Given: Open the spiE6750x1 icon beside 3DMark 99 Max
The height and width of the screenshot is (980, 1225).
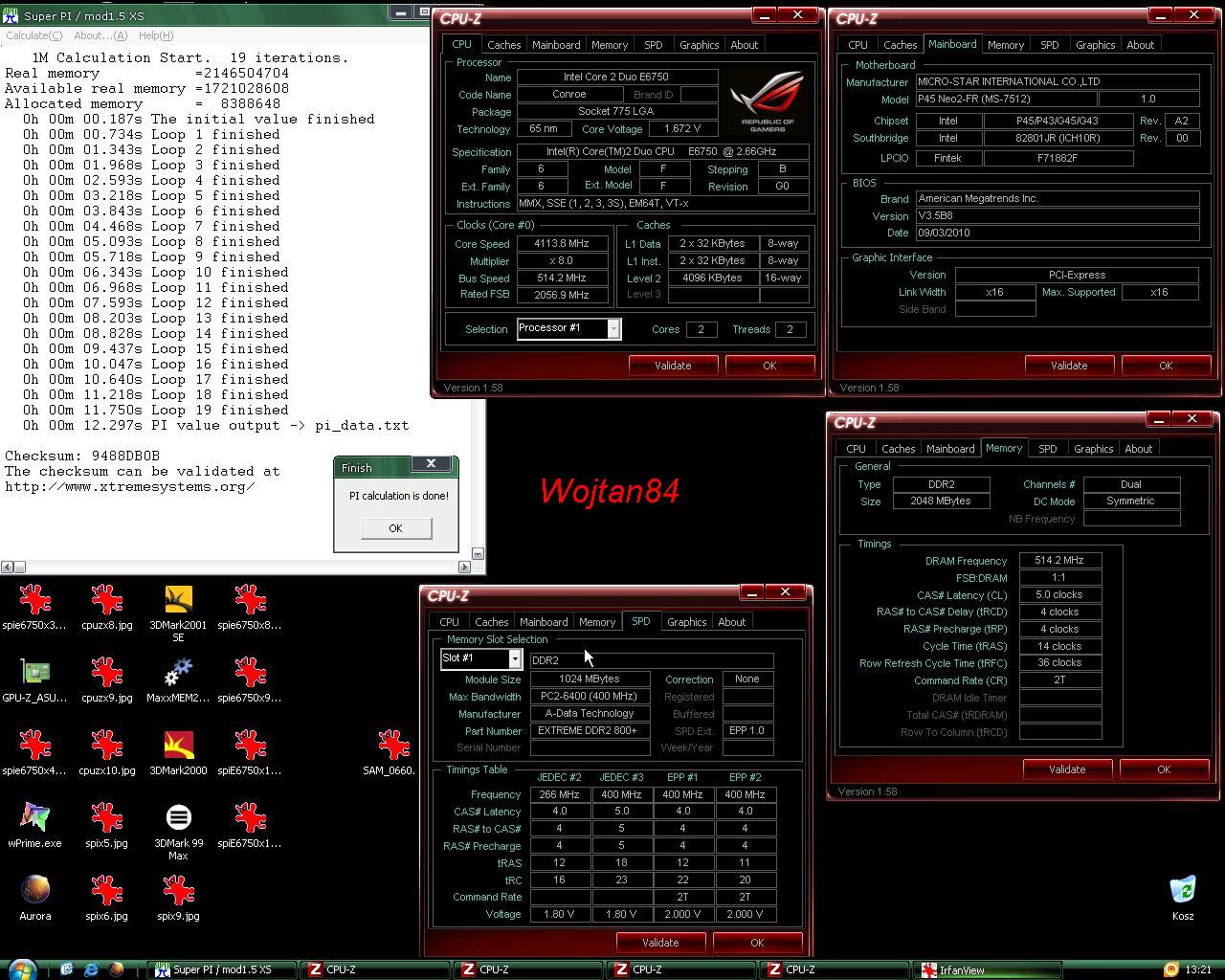Looking at the screenshot, I should point(250,826).
